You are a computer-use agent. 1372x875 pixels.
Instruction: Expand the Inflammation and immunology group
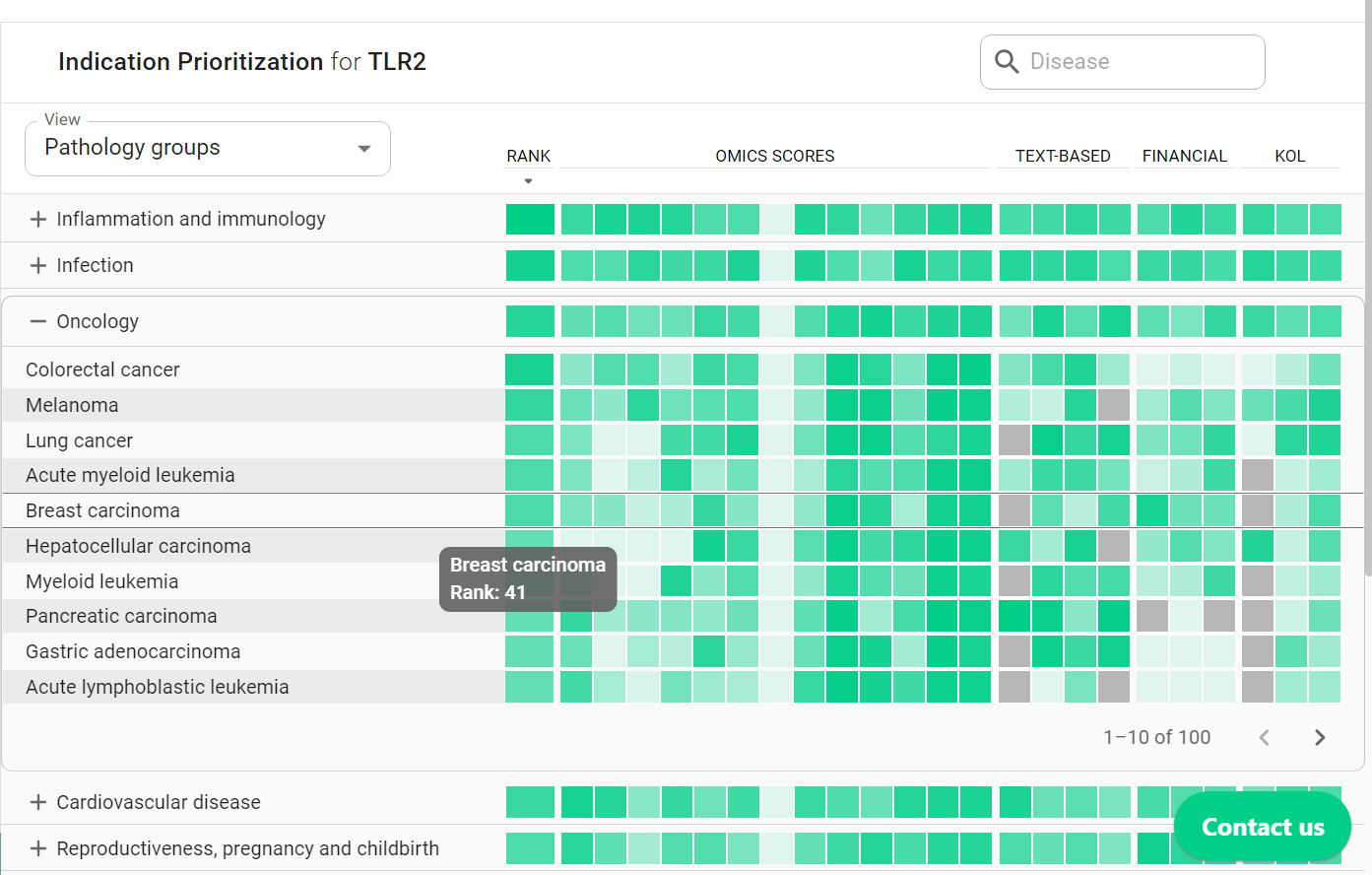tap(37, 219)
